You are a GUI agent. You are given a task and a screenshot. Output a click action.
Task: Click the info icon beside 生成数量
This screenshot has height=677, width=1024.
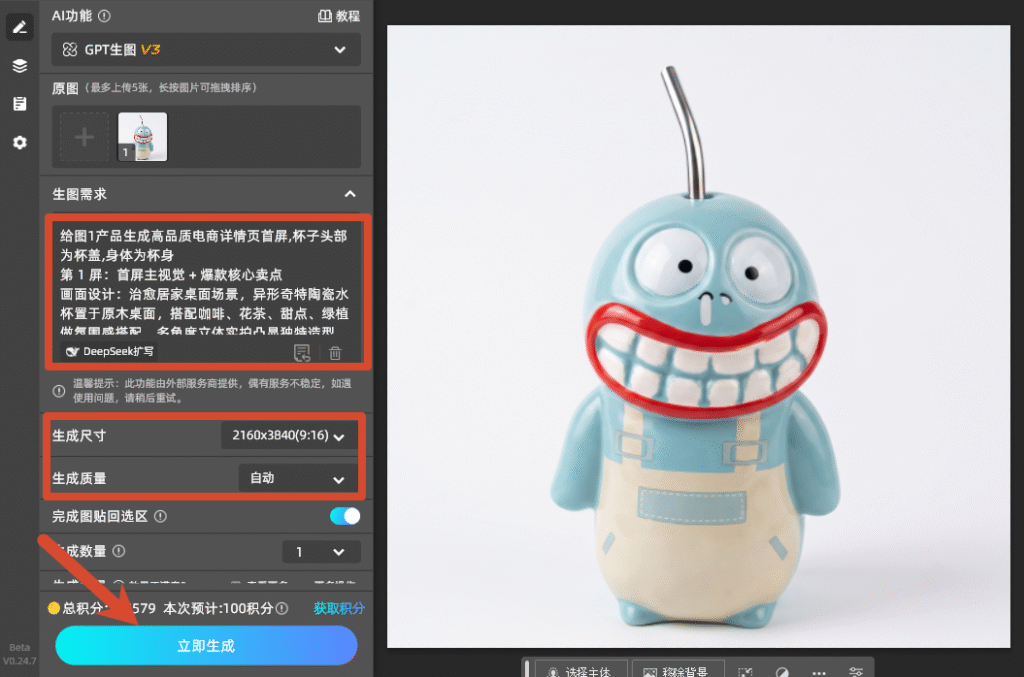[119, 551]
